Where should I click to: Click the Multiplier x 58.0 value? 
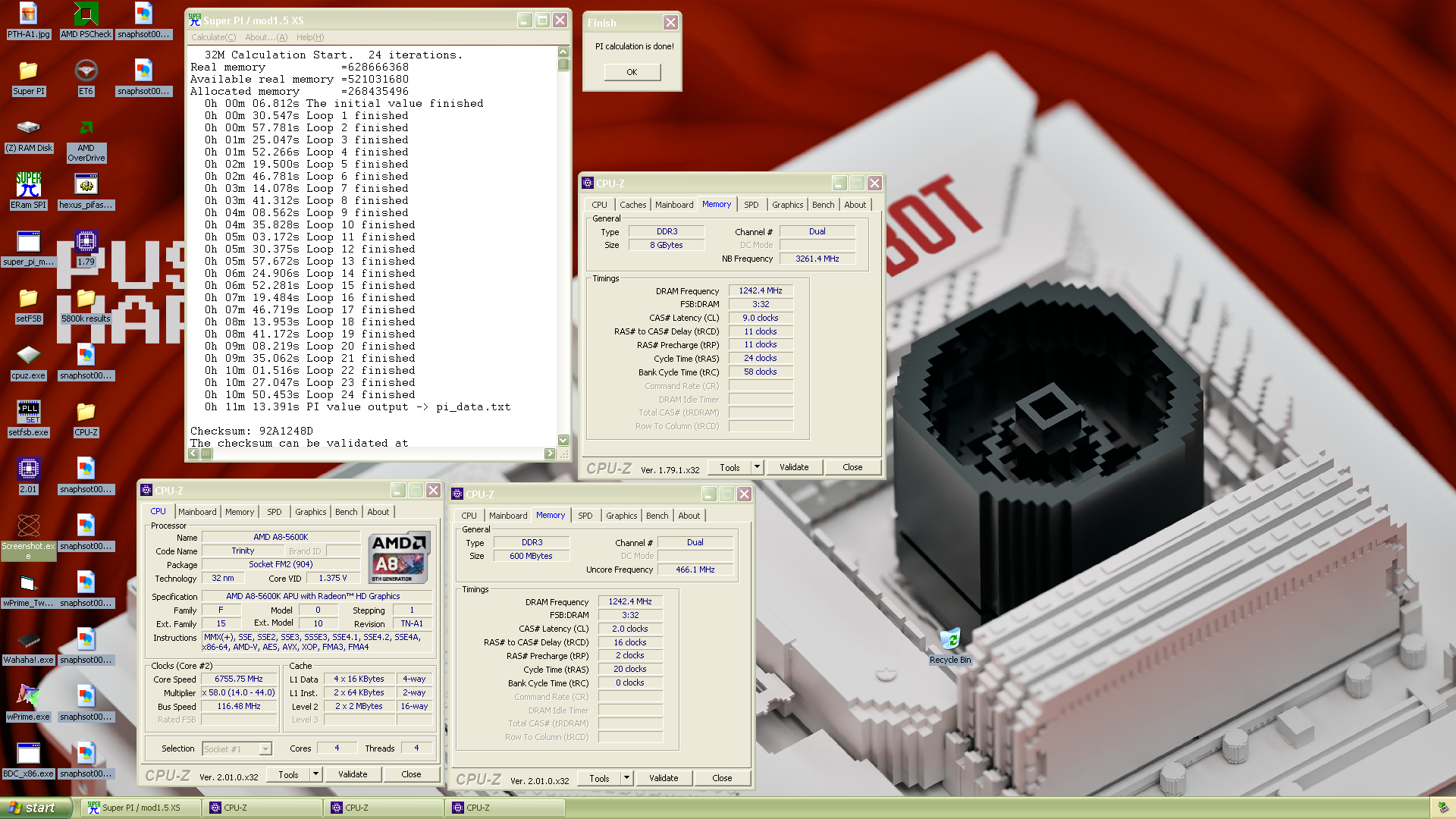click(x=238, y=692)
